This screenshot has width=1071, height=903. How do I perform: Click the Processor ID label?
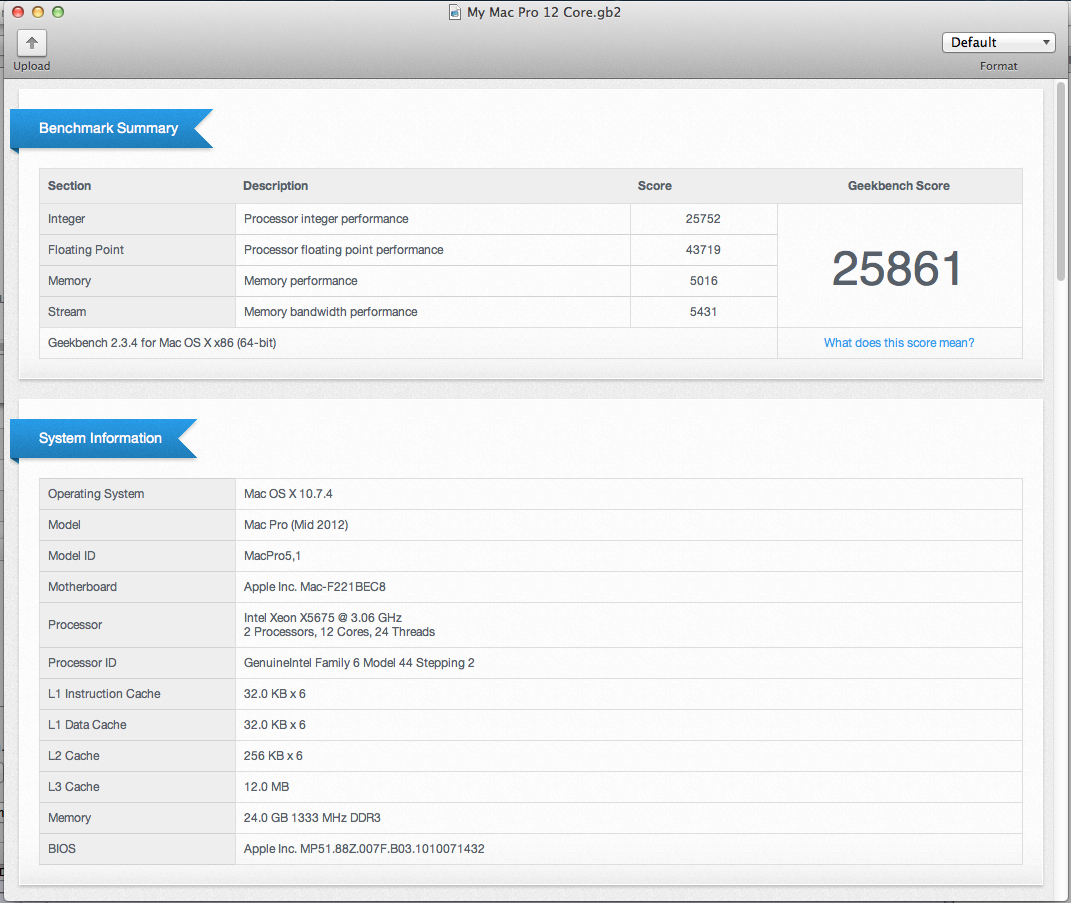point(82,663)
